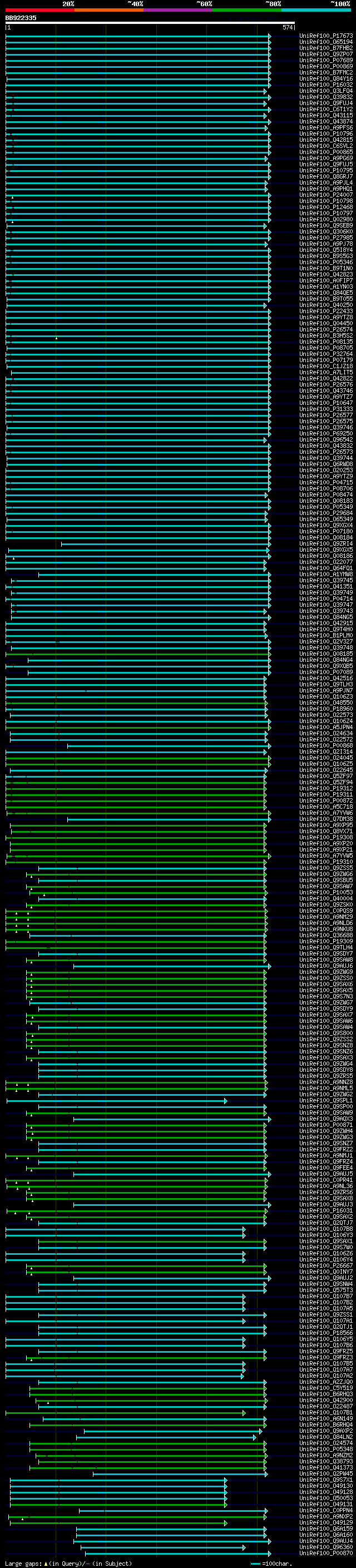The width and height of the screenshot is (356, 1568).
Task: Click the query end position 574
Action: point(288,27)
